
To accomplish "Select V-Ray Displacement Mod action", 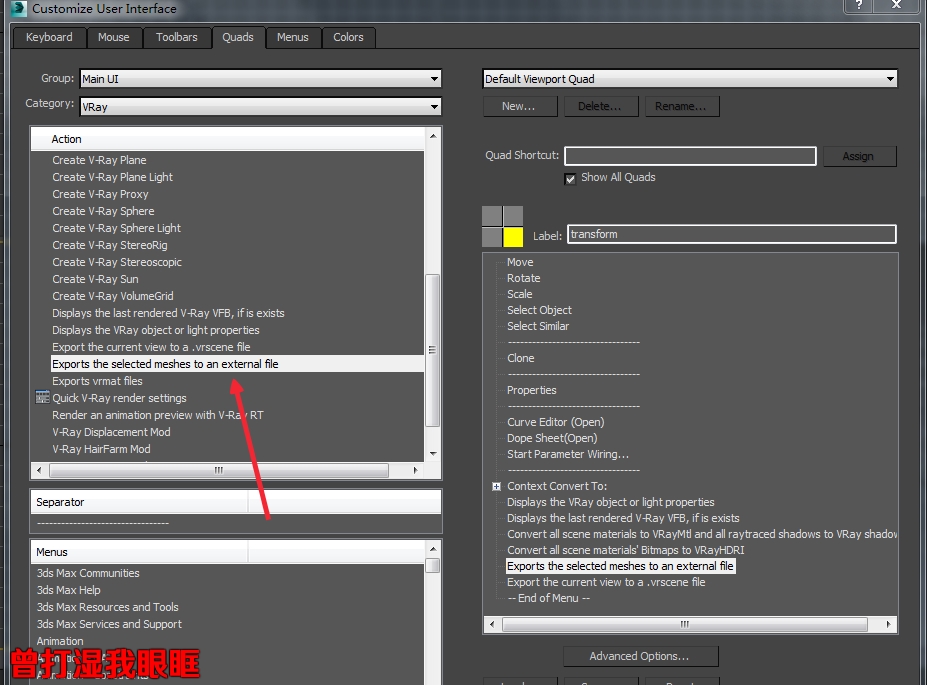I will pos(111,432).
